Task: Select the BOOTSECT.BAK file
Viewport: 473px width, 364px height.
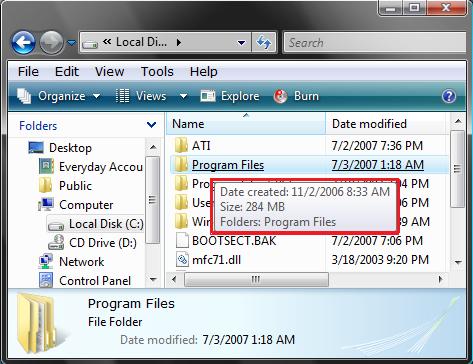Action: point(234,241)
